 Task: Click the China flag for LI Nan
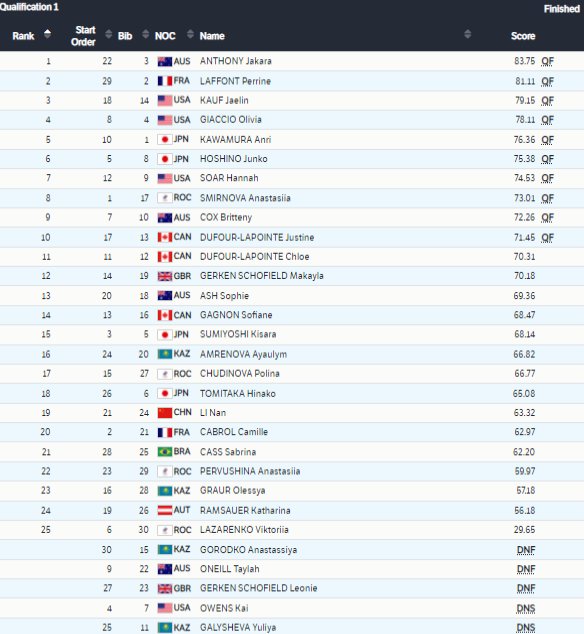165,413
